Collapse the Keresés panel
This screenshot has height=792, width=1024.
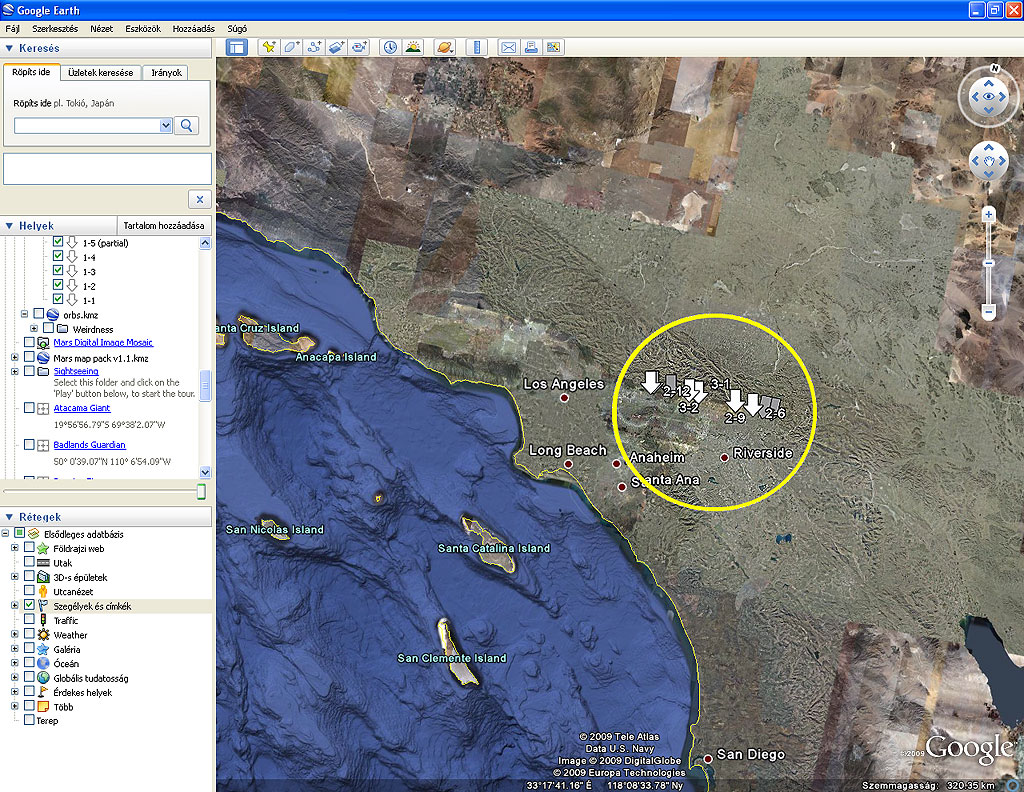tap(9, 48)
